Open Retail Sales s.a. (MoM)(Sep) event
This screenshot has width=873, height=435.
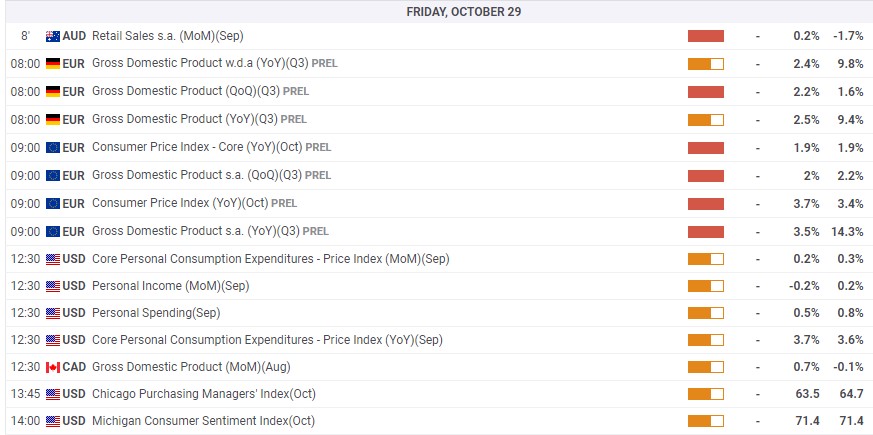click(168, 36)
